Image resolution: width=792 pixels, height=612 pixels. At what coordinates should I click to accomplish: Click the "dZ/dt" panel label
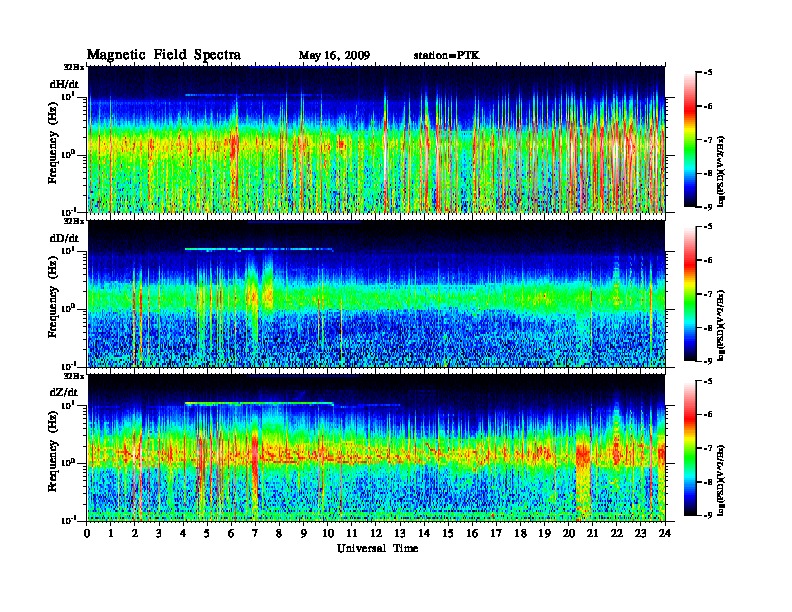[x=64, y=392]
